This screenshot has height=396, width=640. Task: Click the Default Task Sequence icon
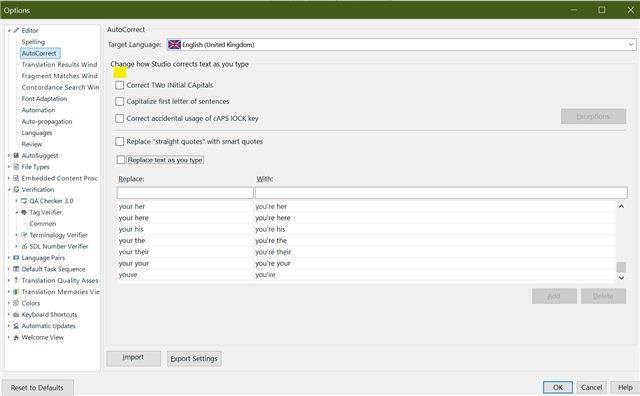pyautogui.click(x=16, y=269)
